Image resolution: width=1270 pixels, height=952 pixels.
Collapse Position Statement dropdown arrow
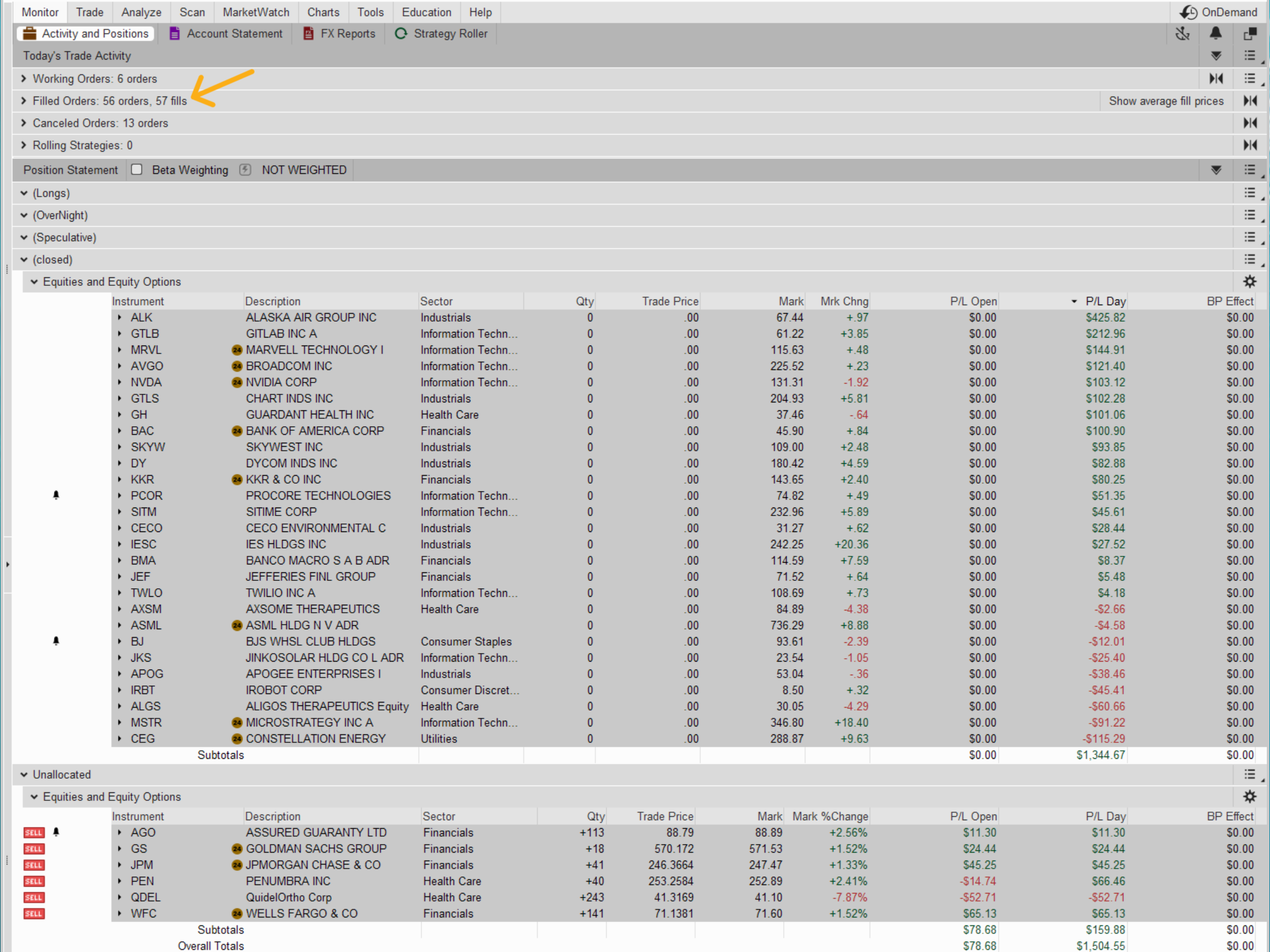click(1216, 170)
